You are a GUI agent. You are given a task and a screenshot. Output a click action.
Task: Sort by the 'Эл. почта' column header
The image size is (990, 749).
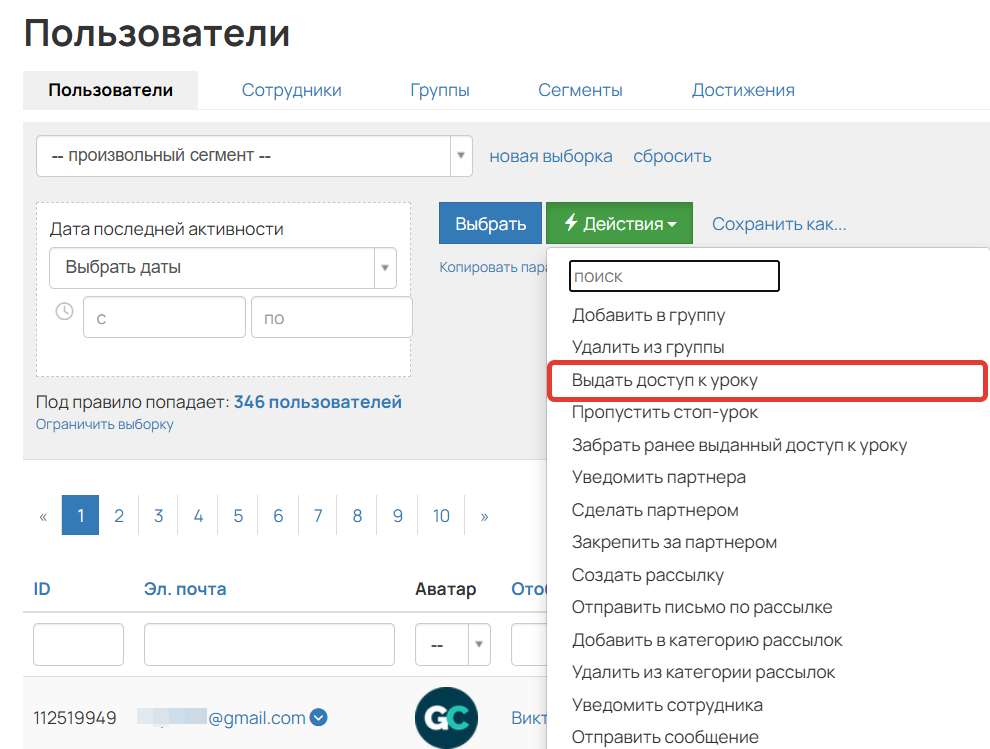click(x=184, y=589)
